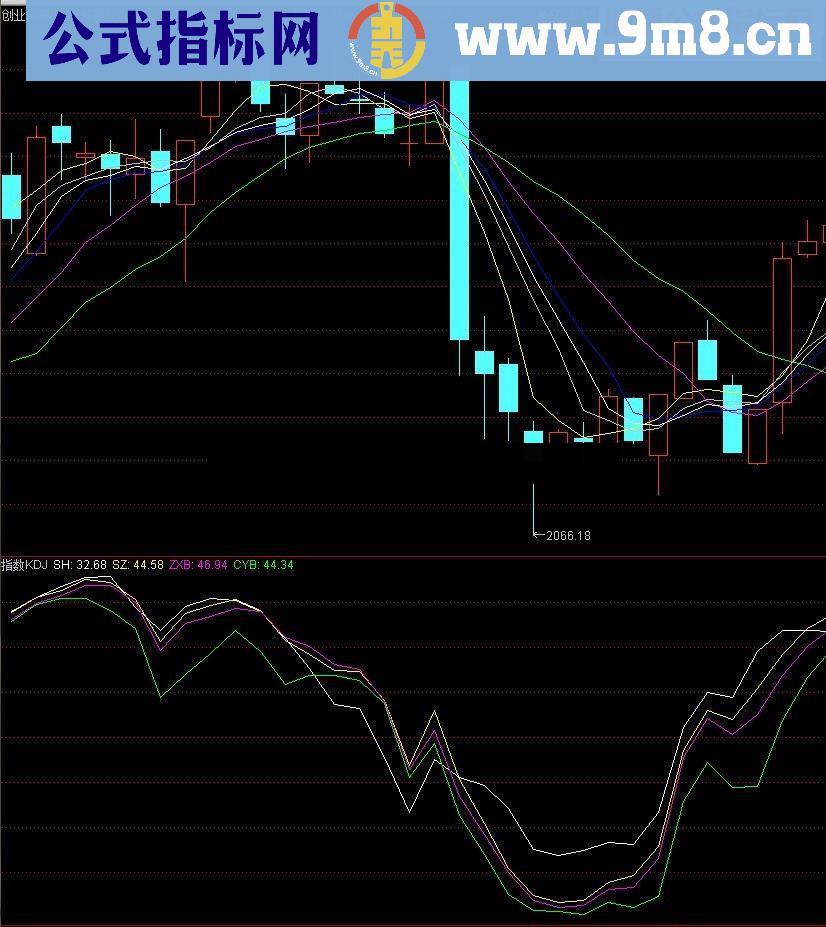Click the divider between price and KDJ panels
Image resolution: width=826 pixels, height=927 pixels.
[413, 556]
